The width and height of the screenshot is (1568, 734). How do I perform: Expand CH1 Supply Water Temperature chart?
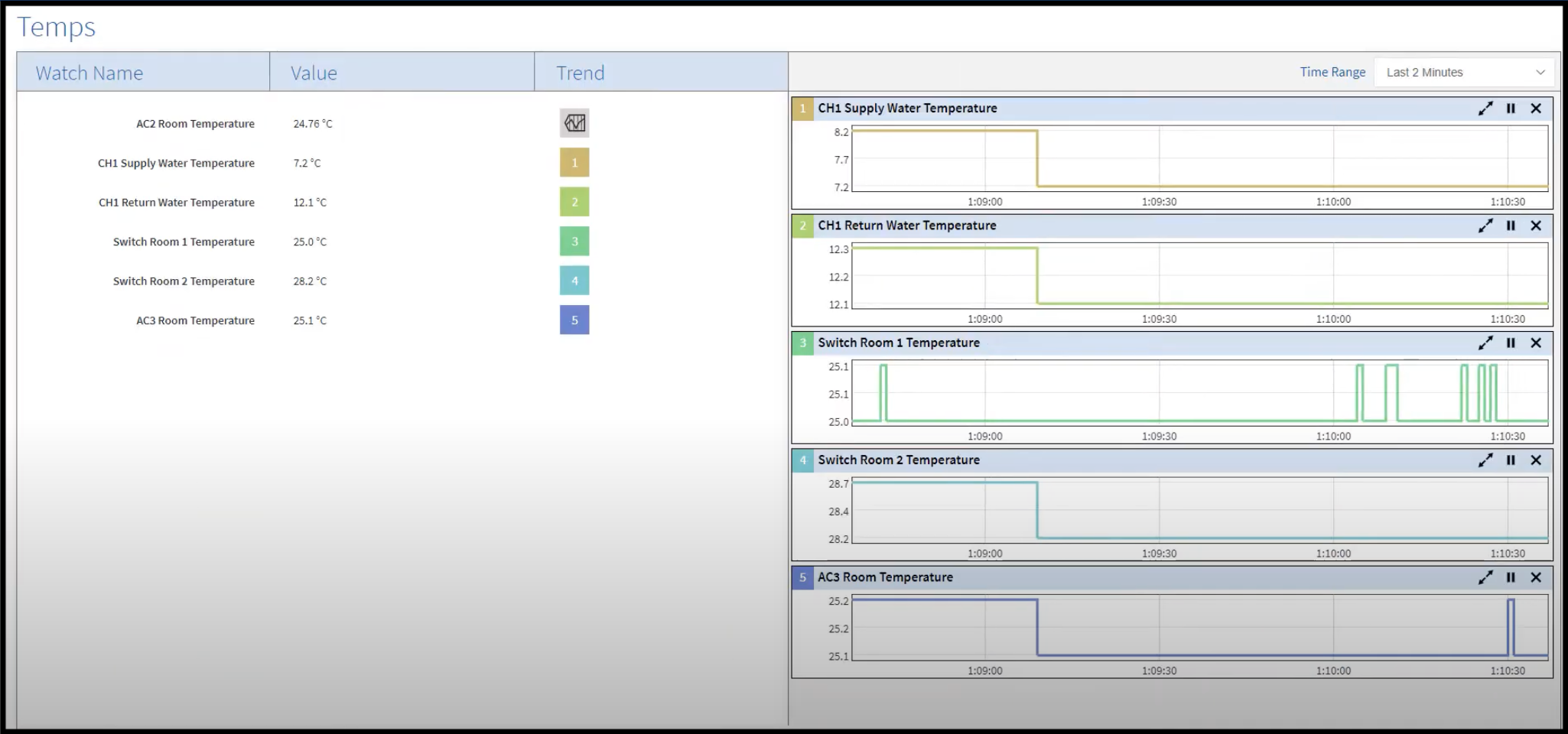click(x=1485, y=109)
